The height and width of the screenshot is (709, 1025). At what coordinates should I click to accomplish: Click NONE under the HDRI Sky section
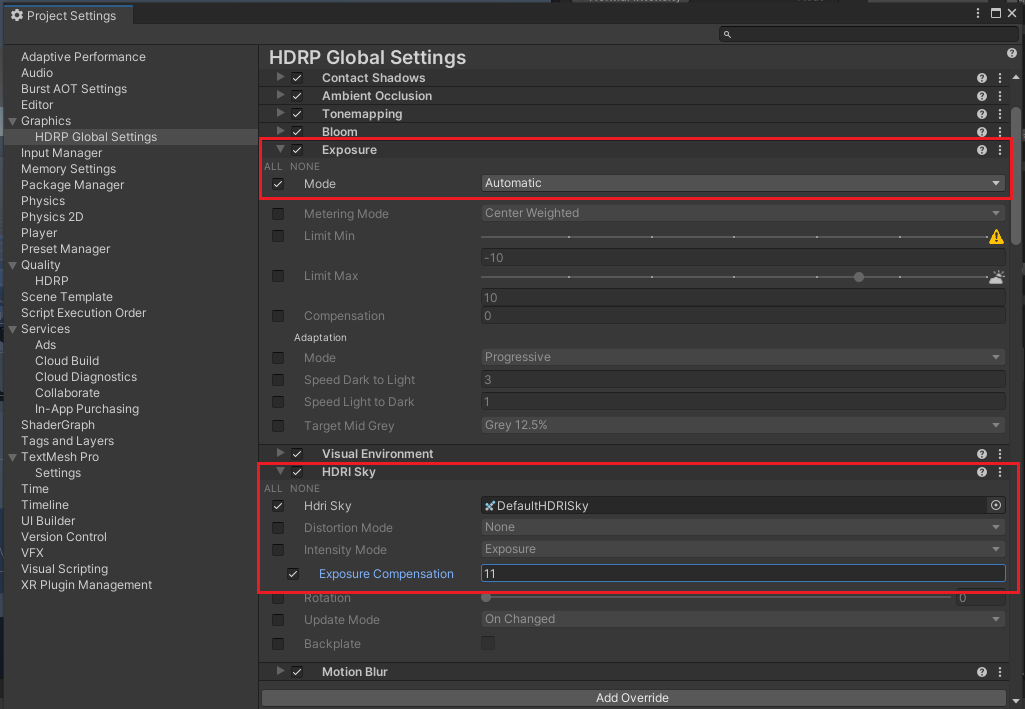point(305,489)
